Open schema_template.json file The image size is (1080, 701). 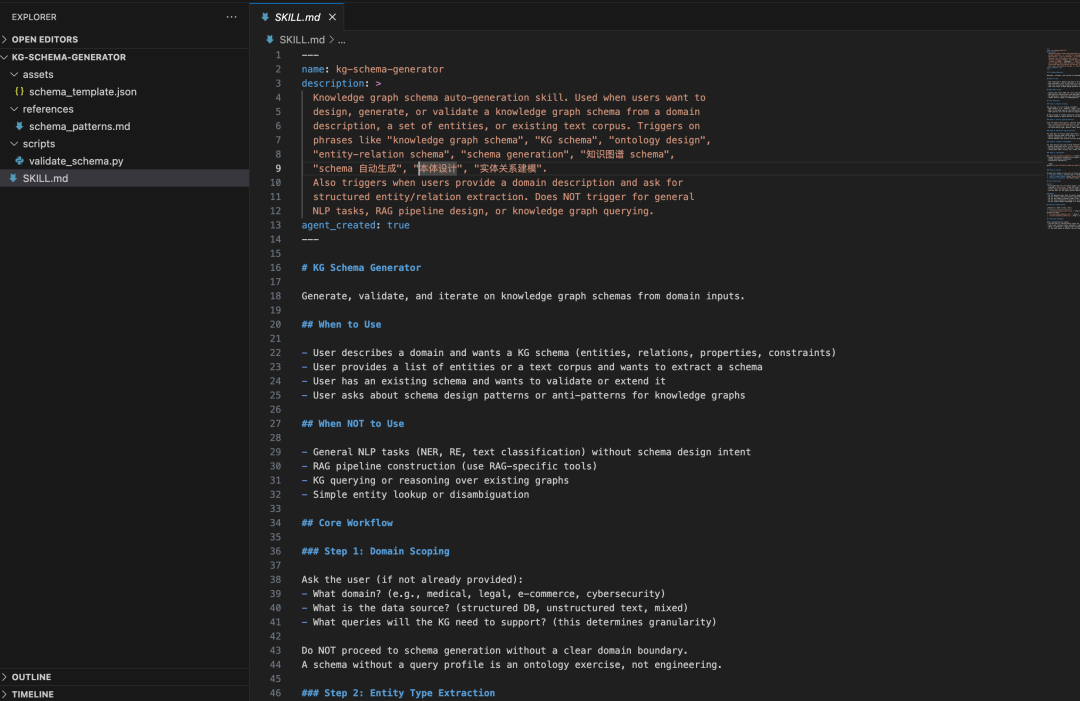click(x=83, y=92)
